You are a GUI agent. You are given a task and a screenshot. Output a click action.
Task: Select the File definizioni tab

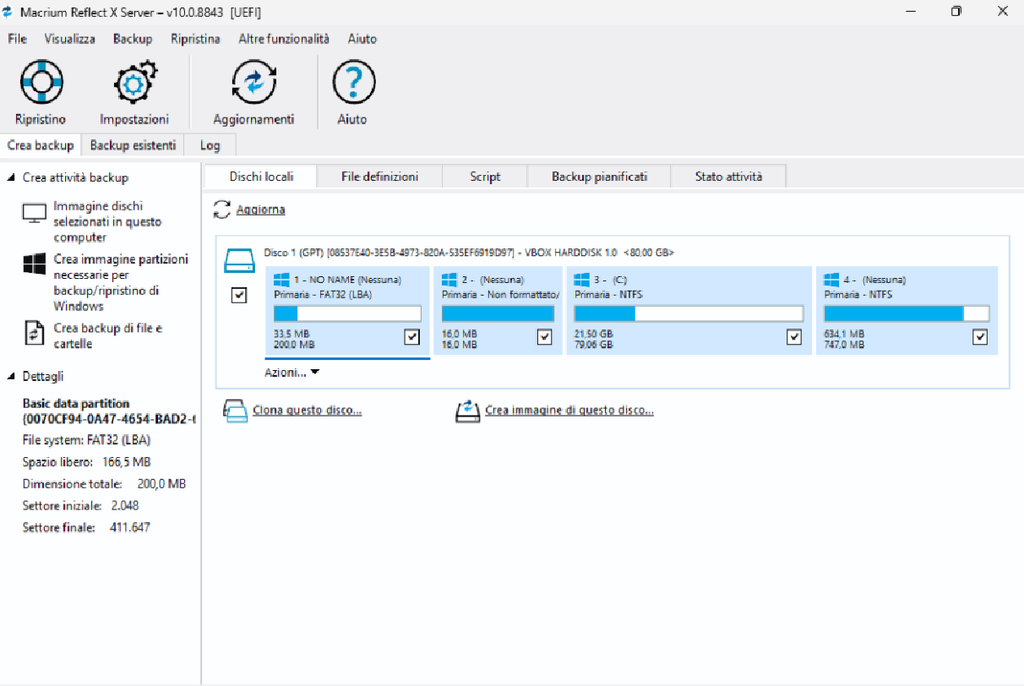pyautogui.click(x=380, y=176)
